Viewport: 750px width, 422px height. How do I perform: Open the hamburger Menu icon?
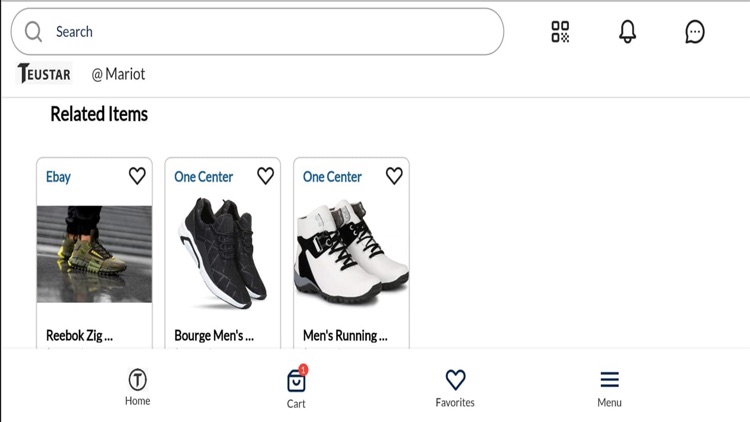click(x=609, y=379)
